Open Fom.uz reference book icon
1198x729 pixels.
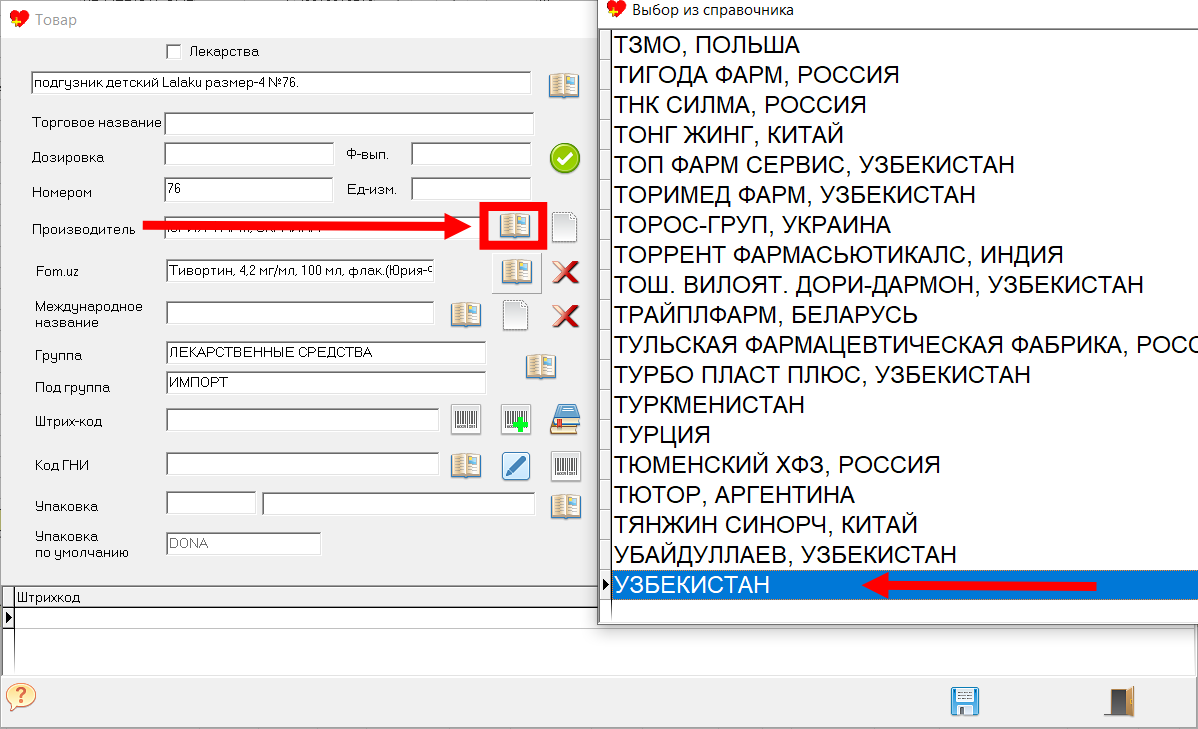coord(517,271)
